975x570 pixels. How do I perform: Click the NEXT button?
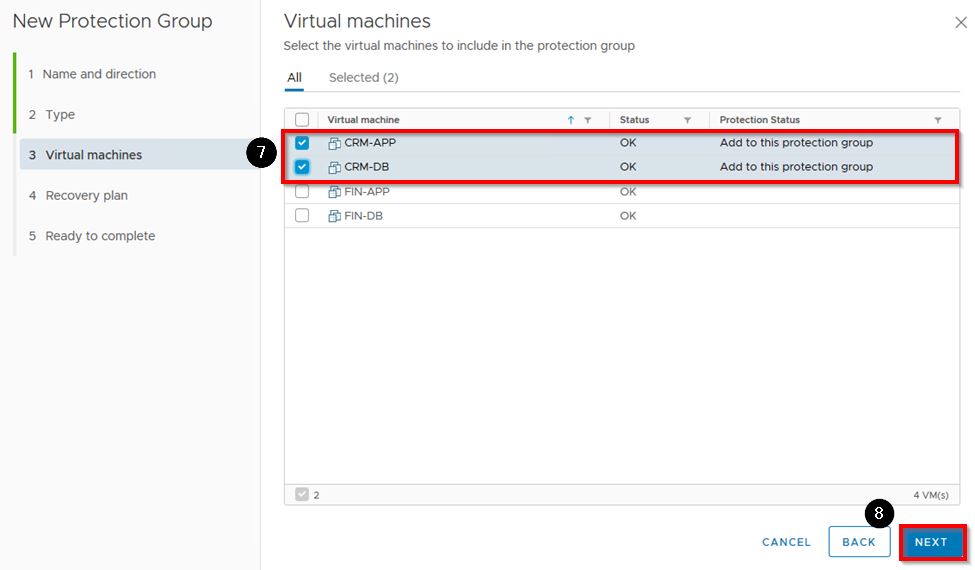tap(931, 542)
